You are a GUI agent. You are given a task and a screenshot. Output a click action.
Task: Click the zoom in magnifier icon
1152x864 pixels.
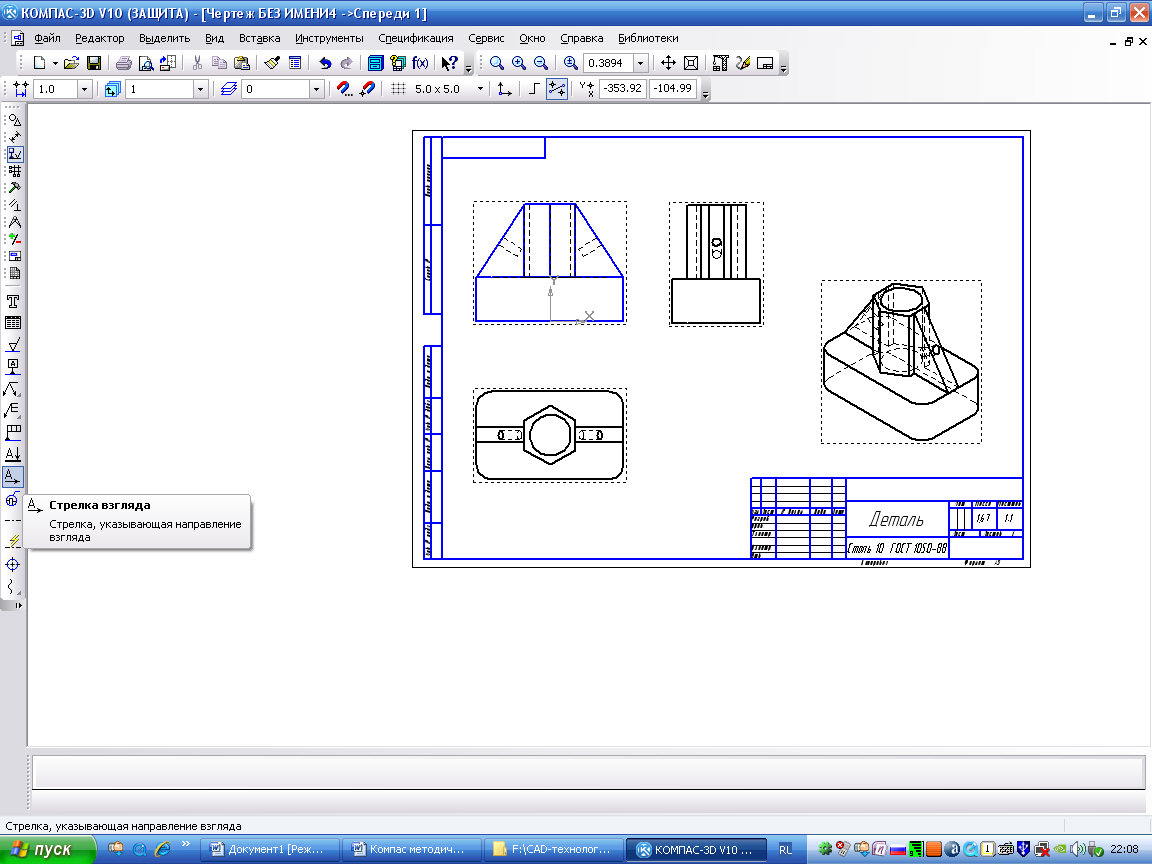point(518,63)
